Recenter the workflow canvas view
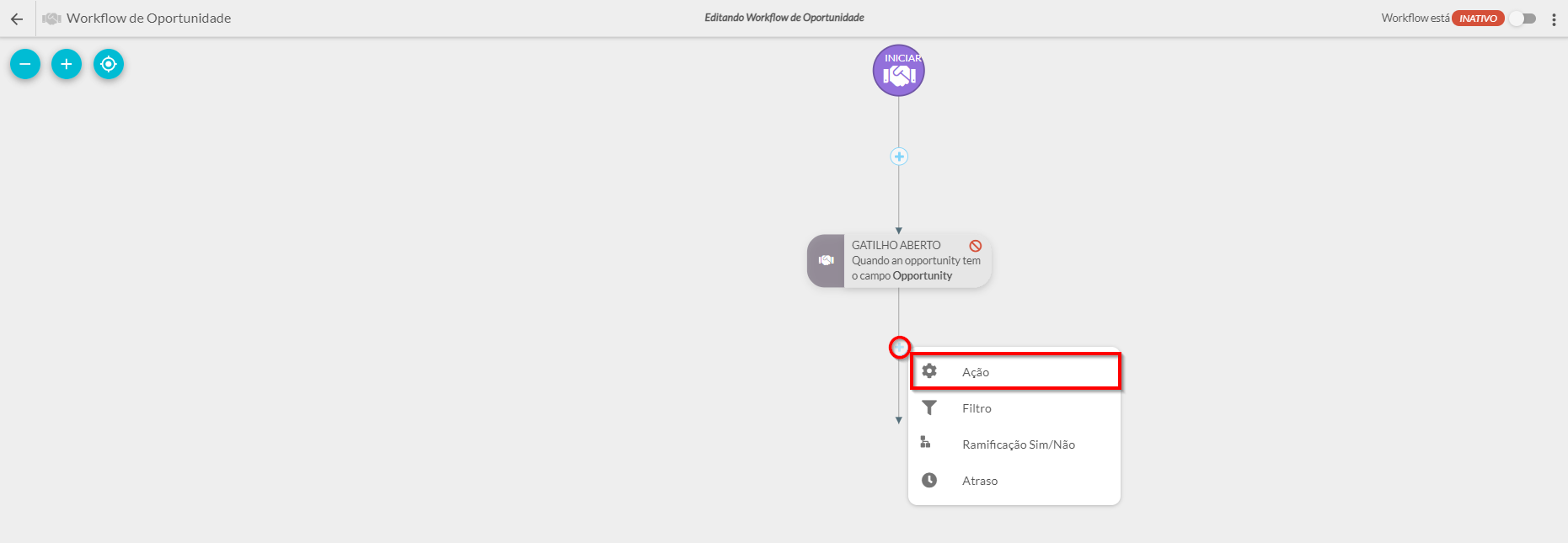The height and width of the screenshot is (543, 1568). pos(109,64)
